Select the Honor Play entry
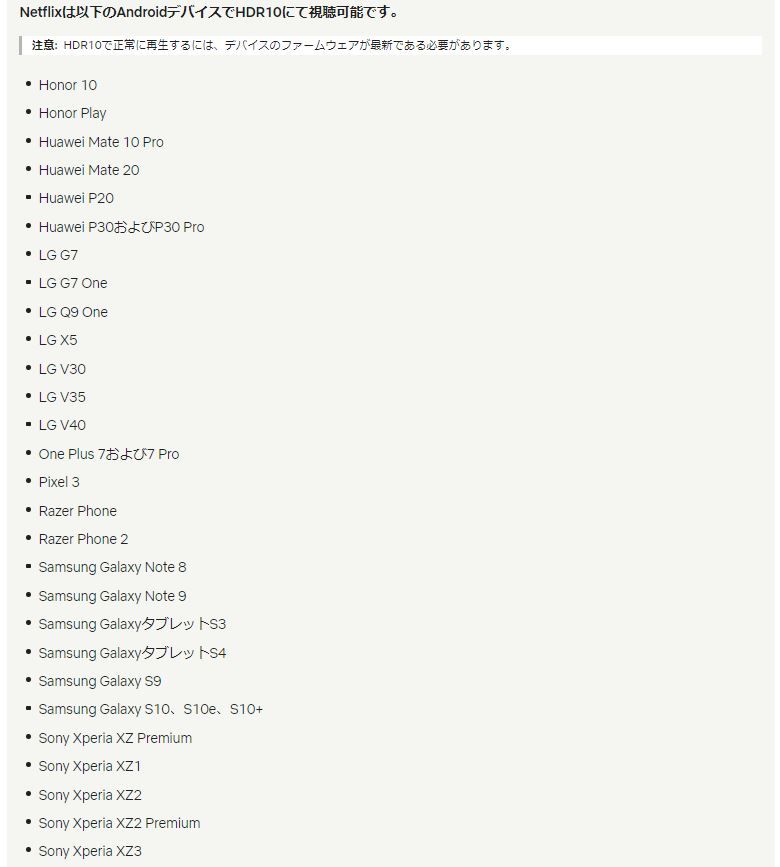The height and width of the screenshot is (867, 780). coord(72,113)
